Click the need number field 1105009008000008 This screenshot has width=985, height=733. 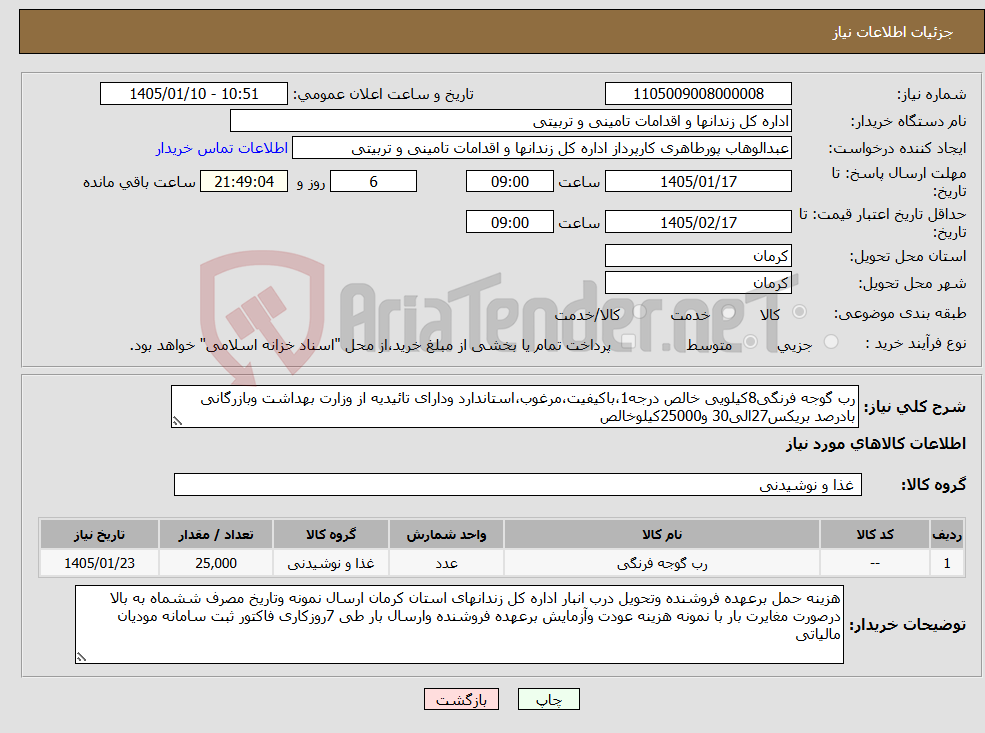698,94
